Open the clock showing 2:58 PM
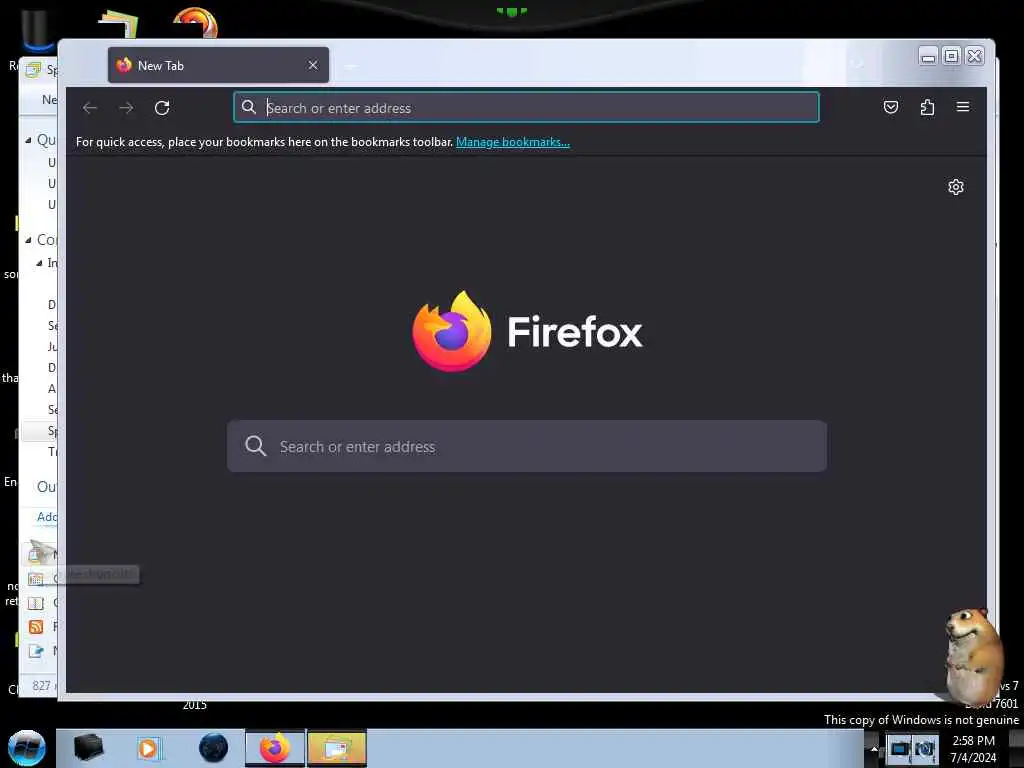 (x=973, y=749)
